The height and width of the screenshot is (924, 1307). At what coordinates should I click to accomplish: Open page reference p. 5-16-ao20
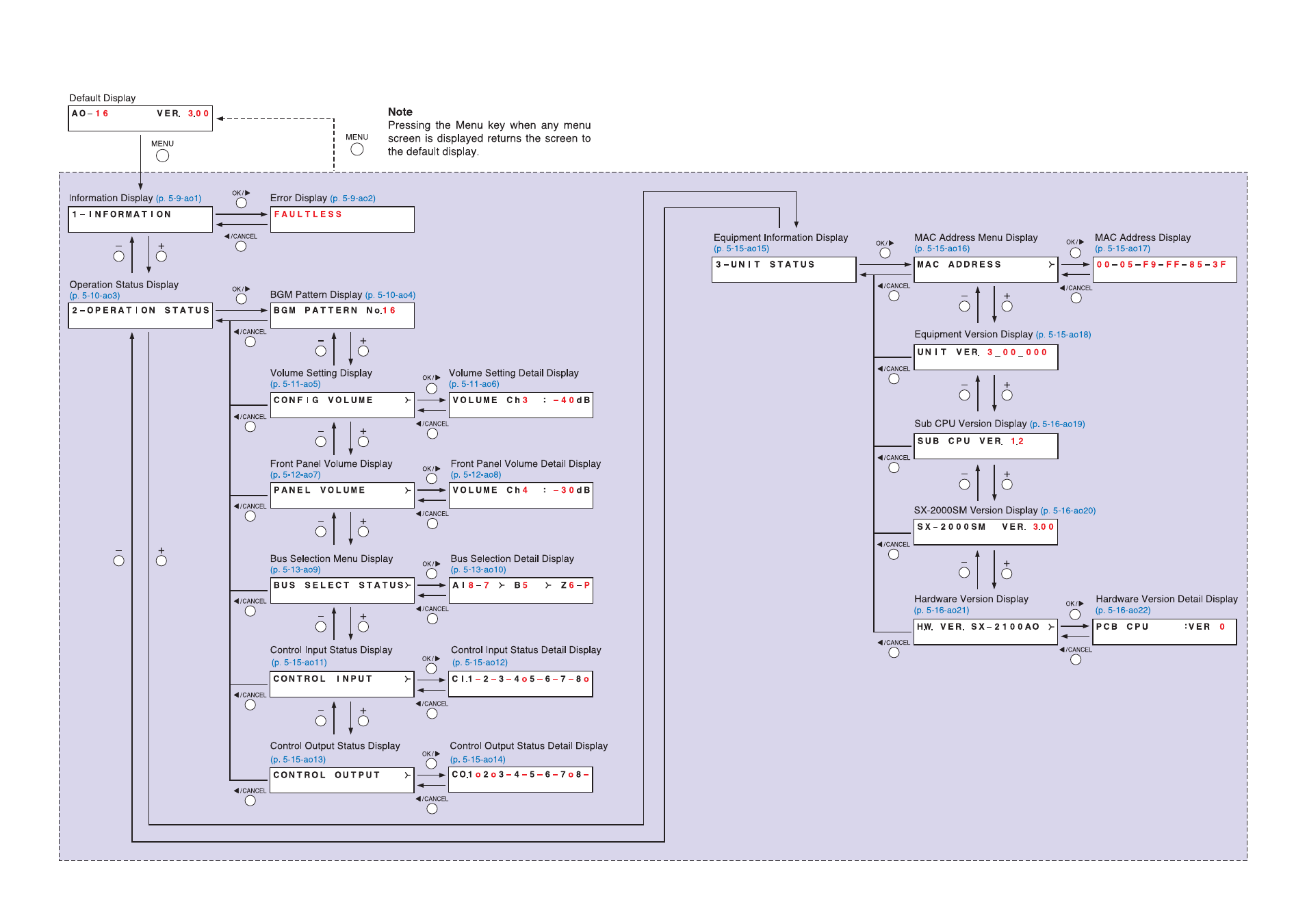click(x=1068, y=511)
